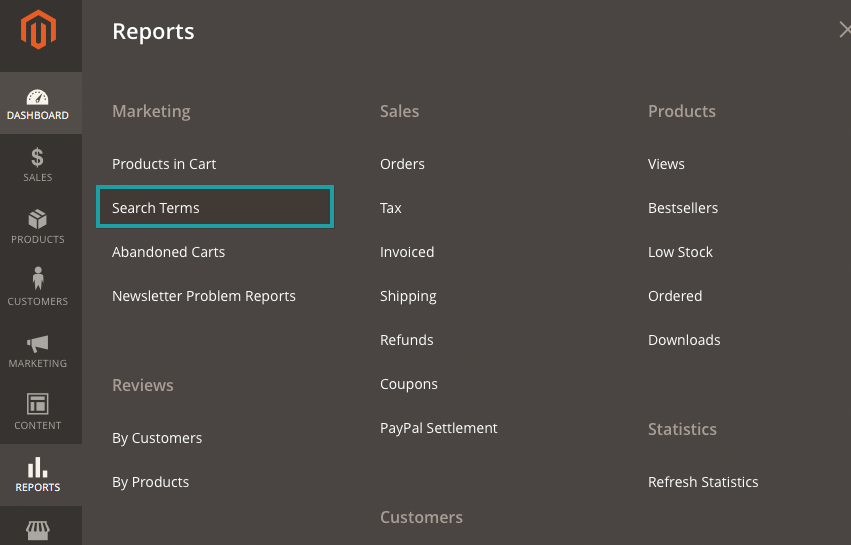
Task: Click the Reports bar chart icon
Action: tap(38, 468)
